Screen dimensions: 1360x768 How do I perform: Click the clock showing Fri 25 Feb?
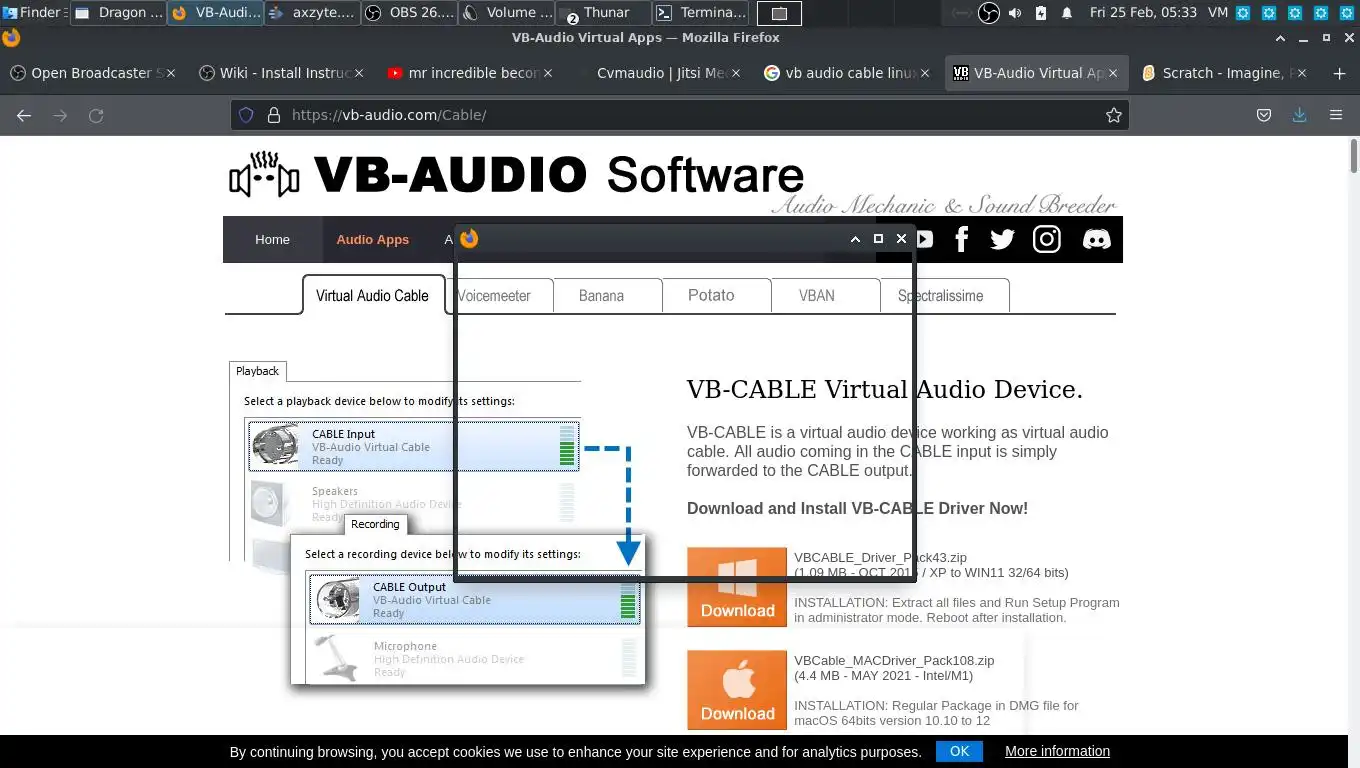(1144, 13)
